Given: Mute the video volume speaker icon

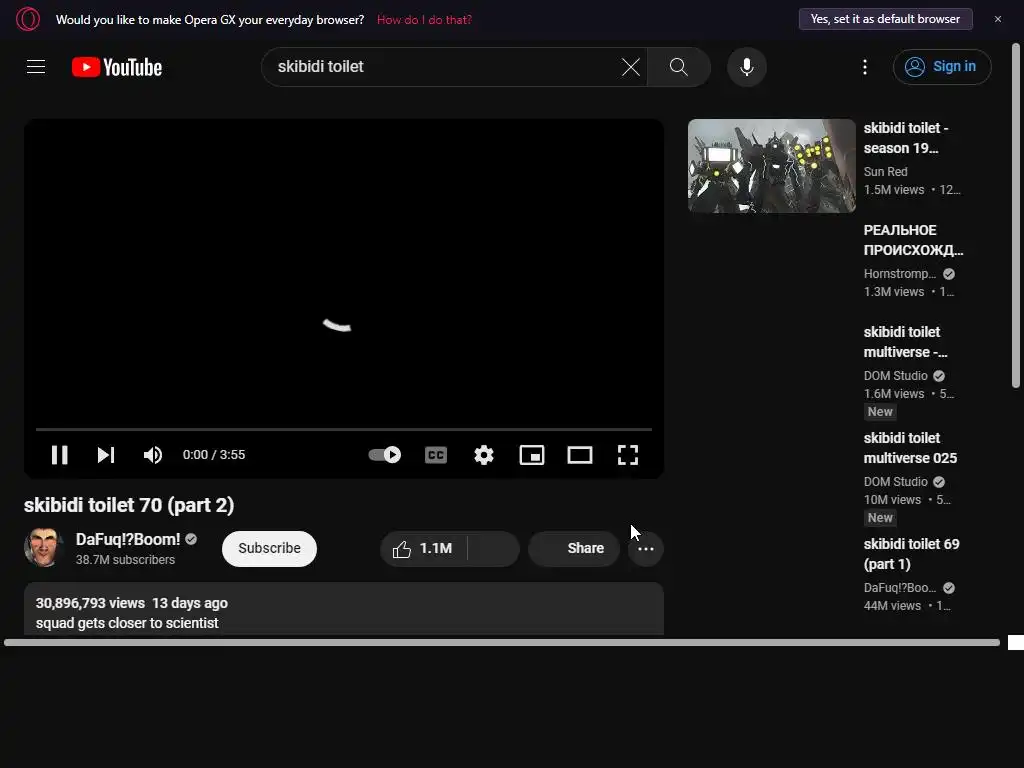Looking at the screenshot, I should click(x=153, y=455).
